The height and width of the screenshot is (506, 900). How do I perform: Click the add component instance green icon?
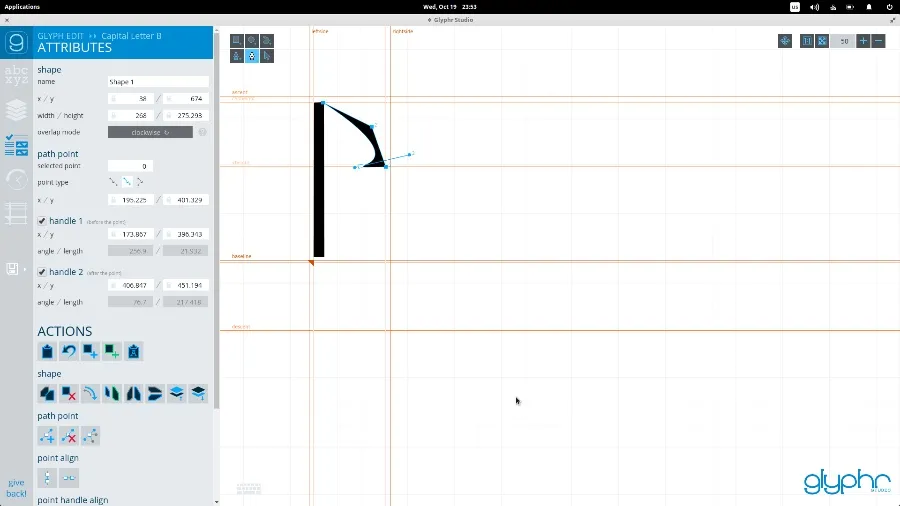pyautogui.click(x=112, y=351)
